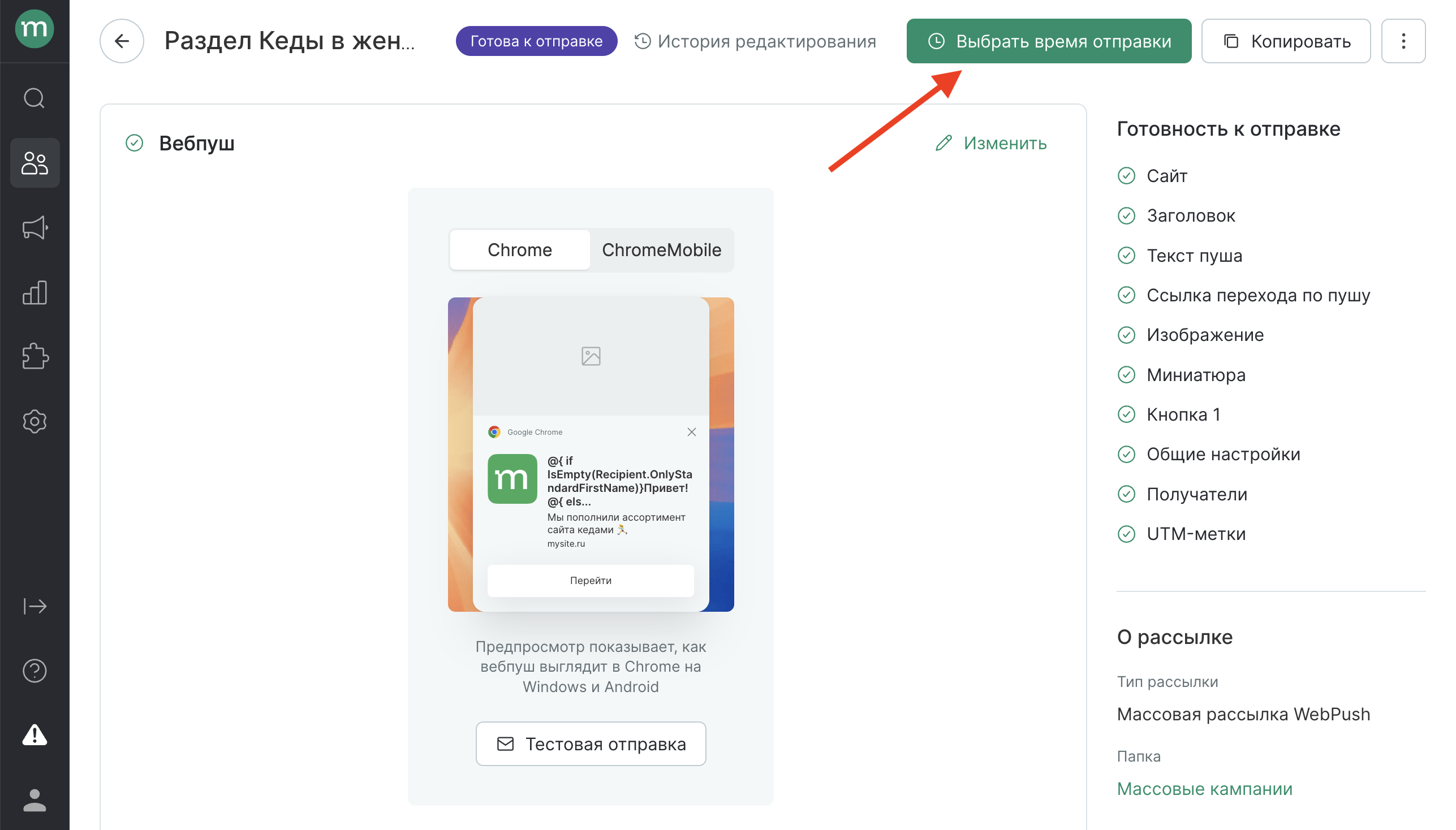Switch to Chrome desktop preview tab
Screen dimensions: 1456x830
click(x=520, y=249)
